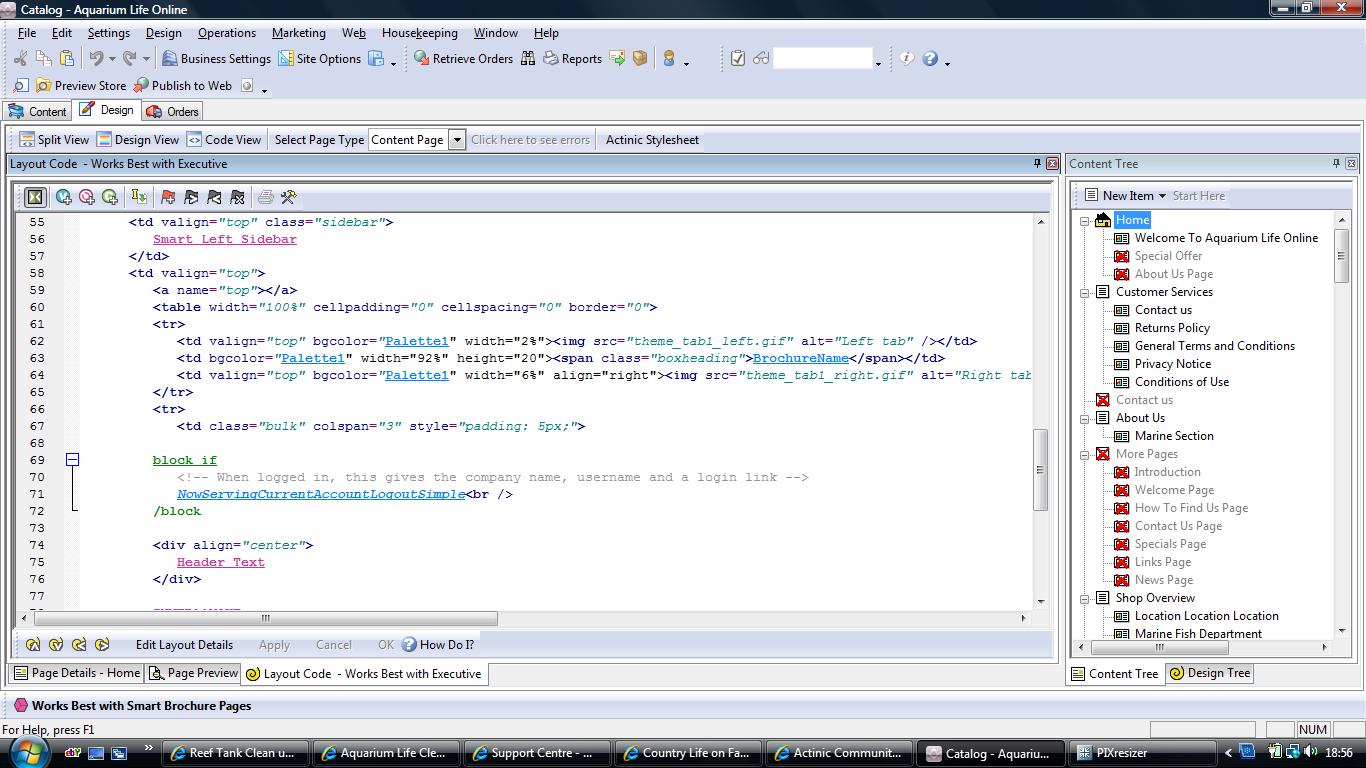This screenshot has height=768, width=1366.
Task: Switch to Split View
Action: [54, 140]
